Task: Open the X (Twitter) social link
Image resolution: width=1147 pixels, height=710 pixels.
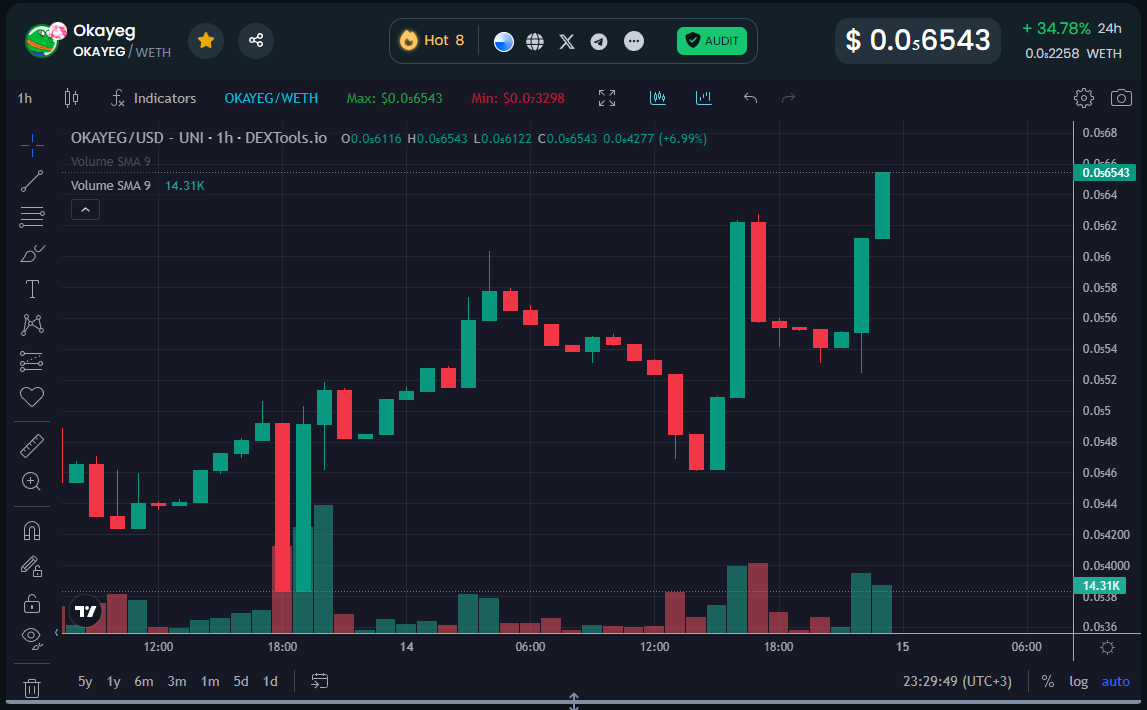Action: [x=567, y=41]
